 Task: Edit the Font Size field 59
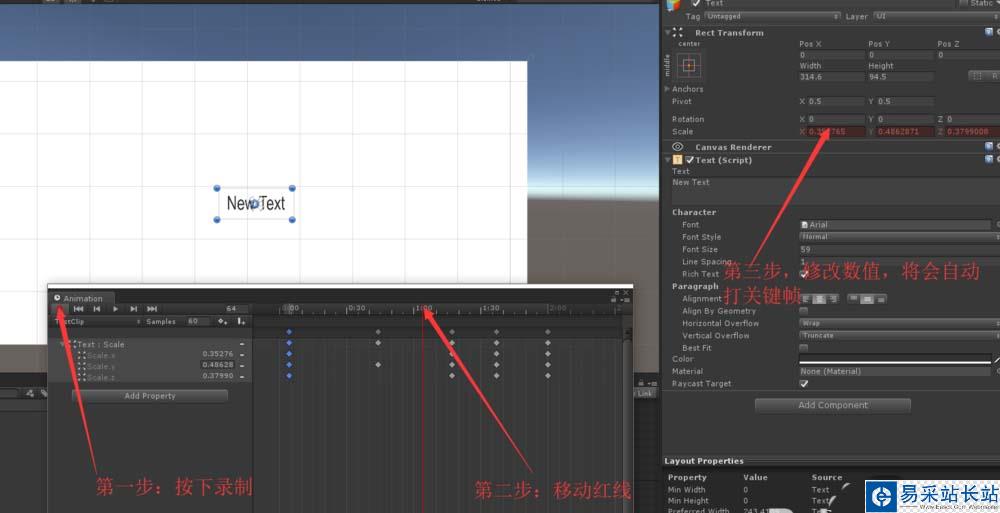[899, 249]
